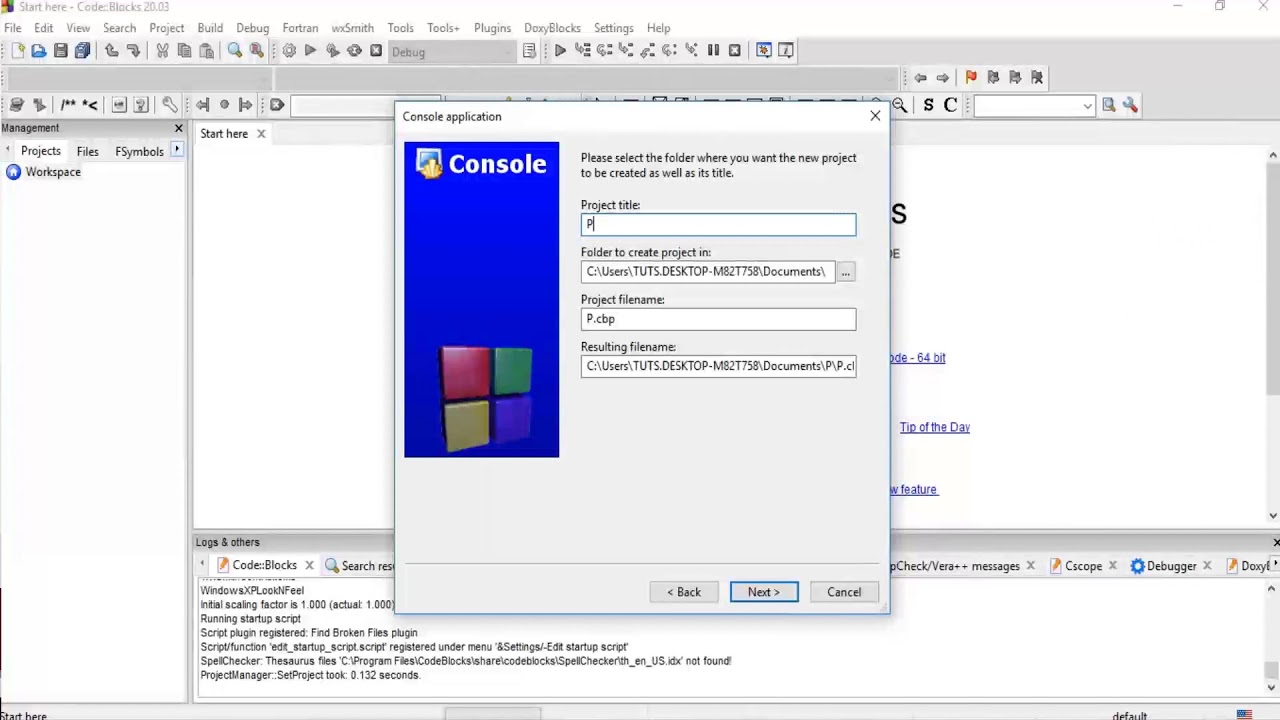Click the Open file toolbar icon
This screenshot has height=720, width=1280.
39,51
